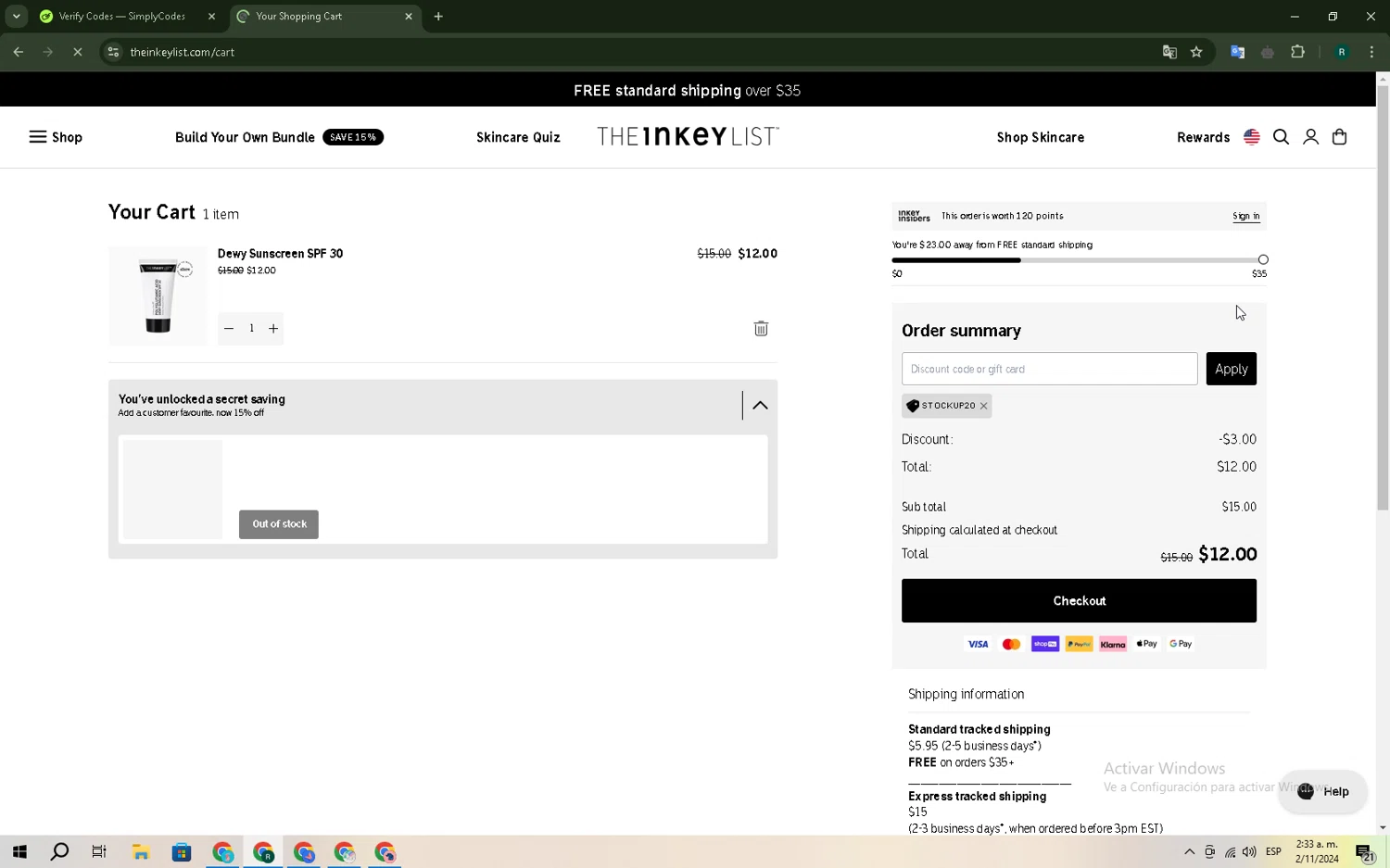1390x868 pixels.
Task: Close the SimplyCodes tab
Action: [x=211, y=17]
